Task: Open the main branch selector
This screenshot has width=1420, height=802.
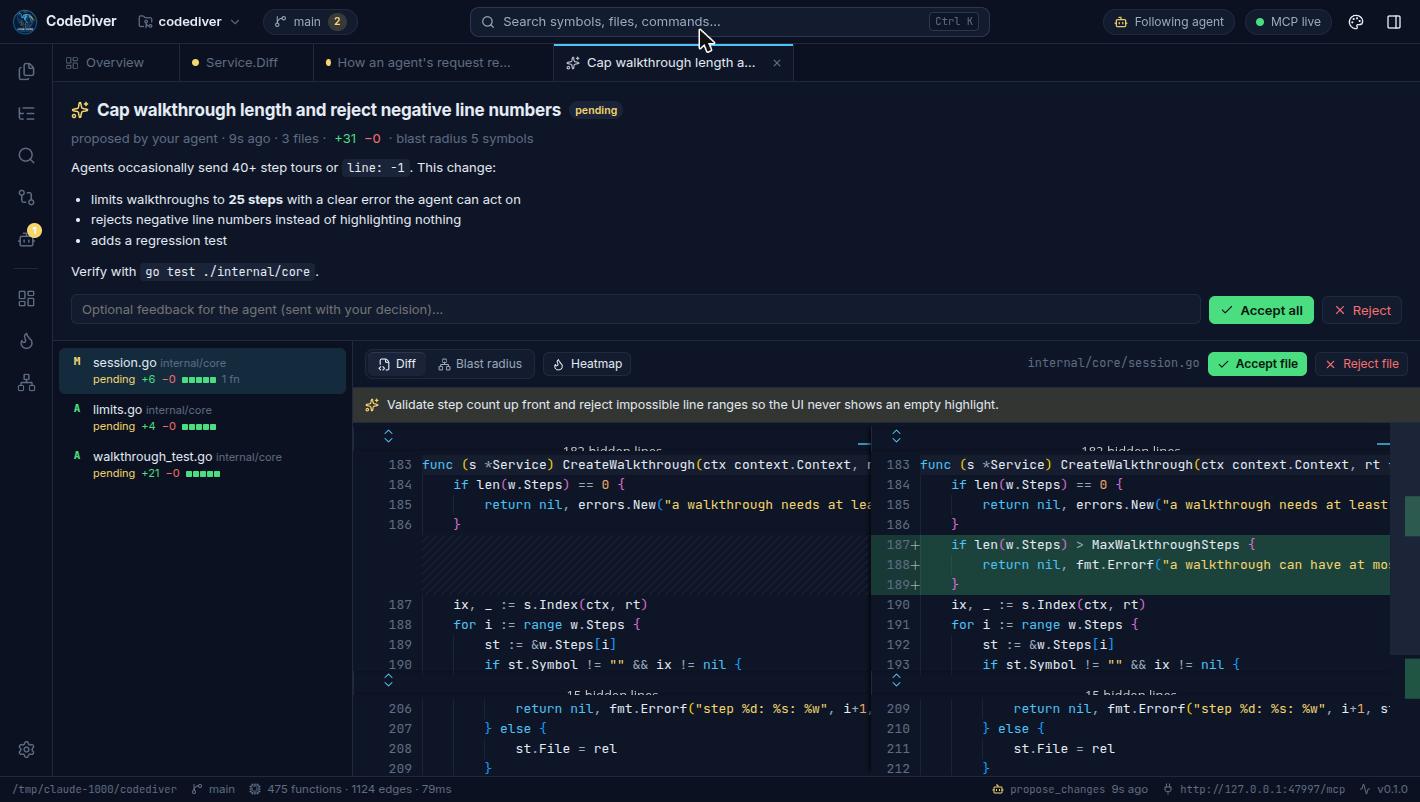Action: coord(310,21)
